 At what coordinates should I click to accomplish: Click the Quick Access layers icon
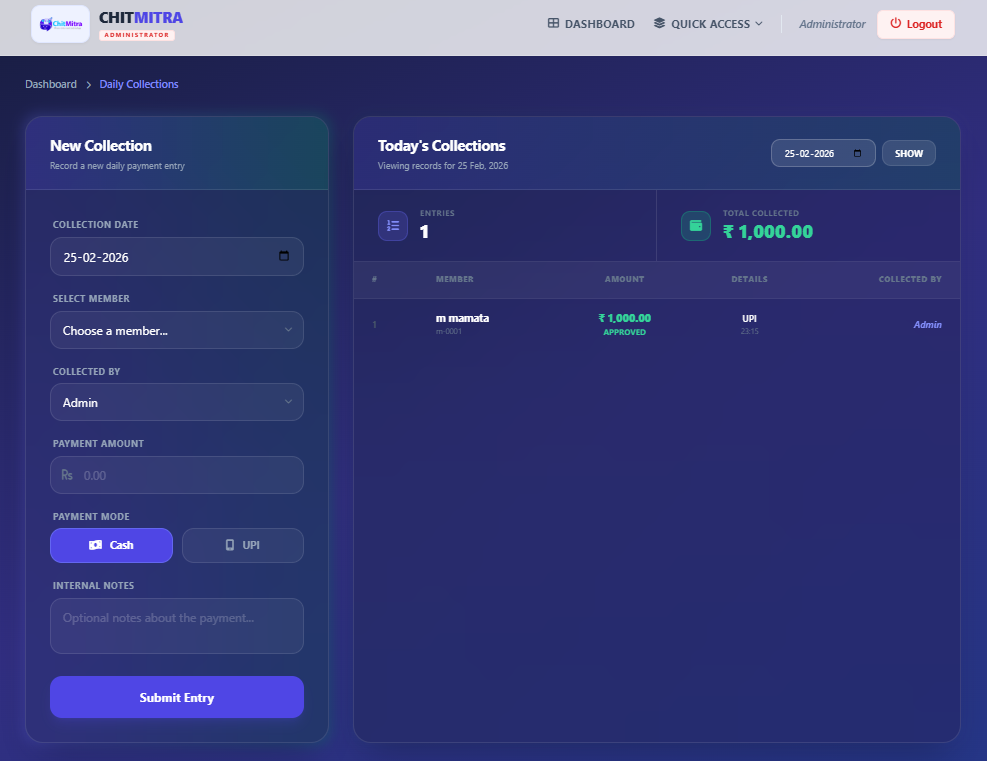coord(659,24)
